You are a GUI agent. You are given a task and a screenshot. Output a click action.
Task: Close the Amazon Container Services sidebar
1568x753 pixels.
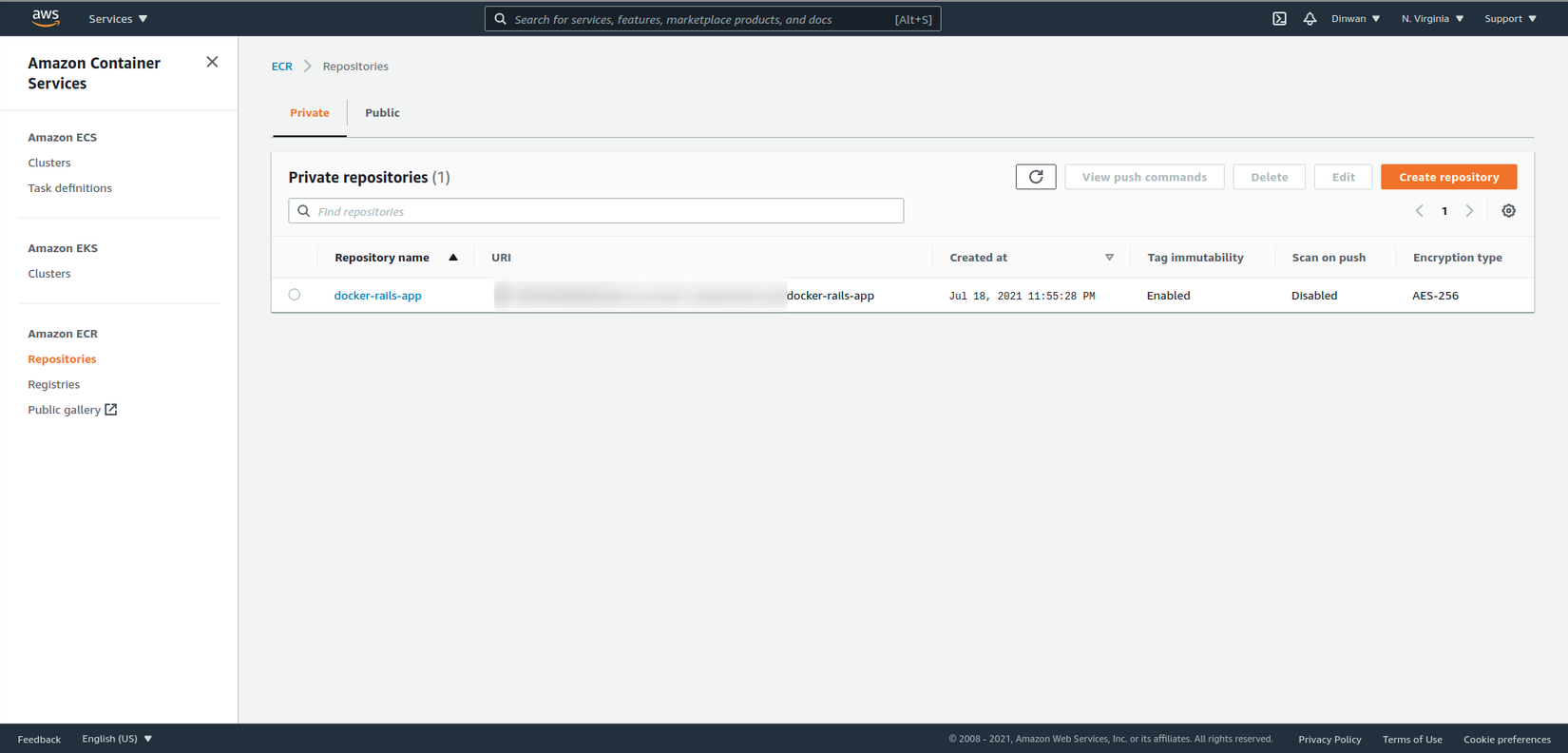tap(212, 62)
